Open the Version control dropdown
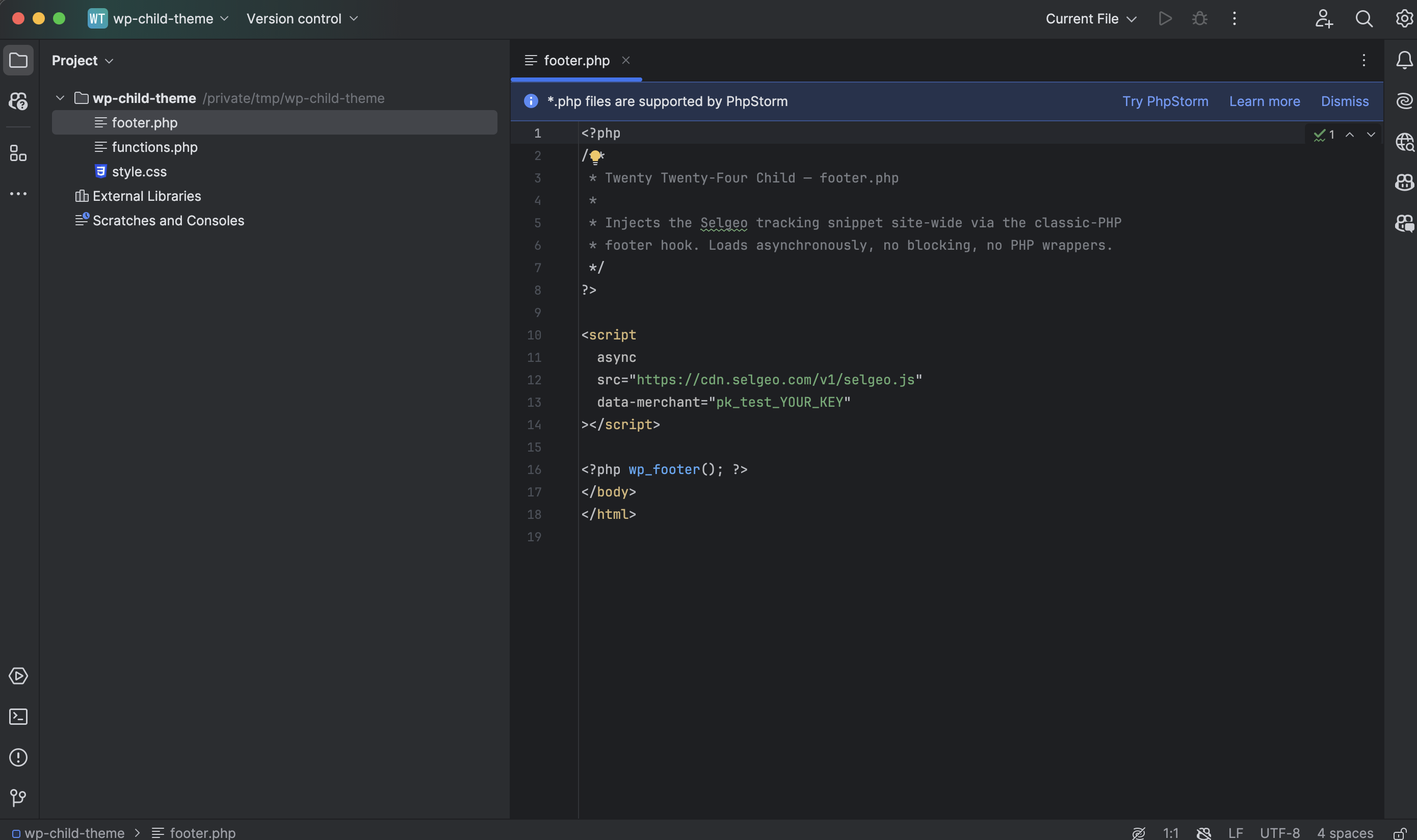This screenshot has height=840, width=1417. pos(303,19)
